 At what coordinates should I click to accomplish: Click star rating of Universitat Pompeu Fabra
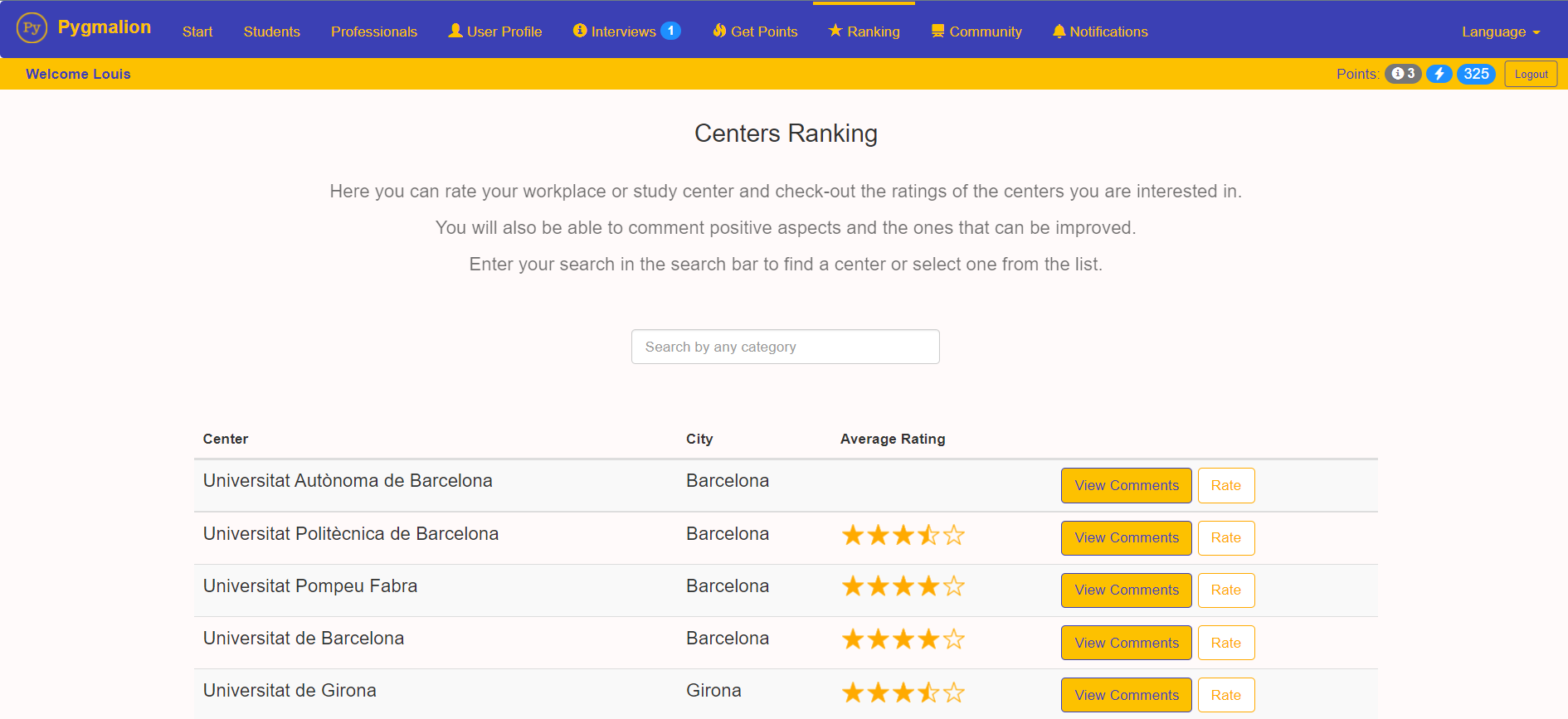pos(903,586)
